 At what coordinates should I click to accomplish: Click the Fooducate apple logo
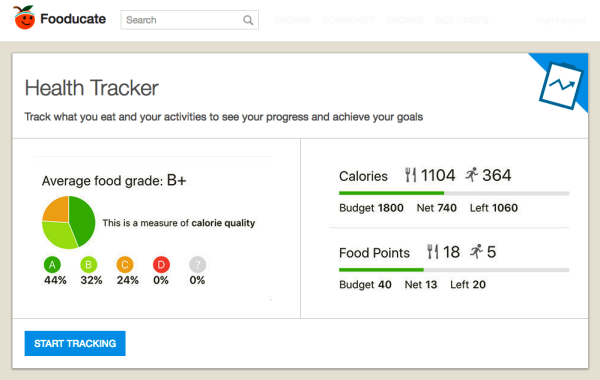click(24, 18)
